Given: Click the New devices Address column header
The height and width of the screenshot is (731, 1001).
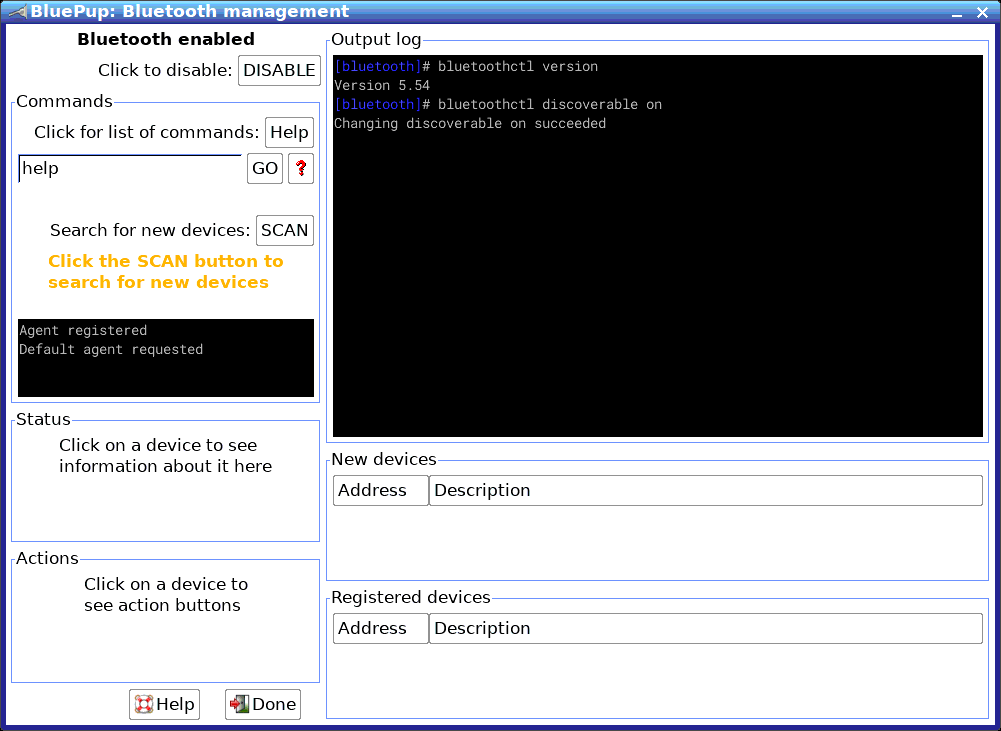Looking at the screenshot, I should [380, 490].
